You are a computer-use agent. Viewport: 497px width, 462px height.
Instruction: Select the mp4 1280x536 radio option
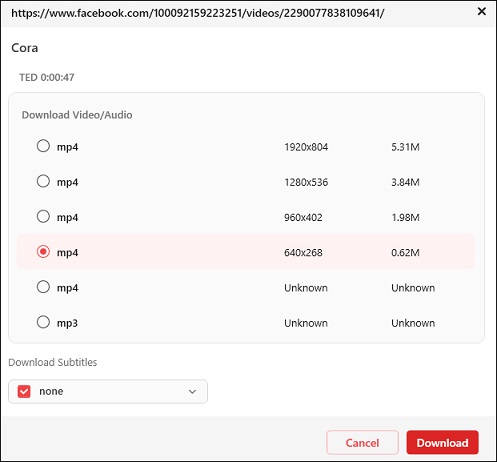click(x=43, y=181)
